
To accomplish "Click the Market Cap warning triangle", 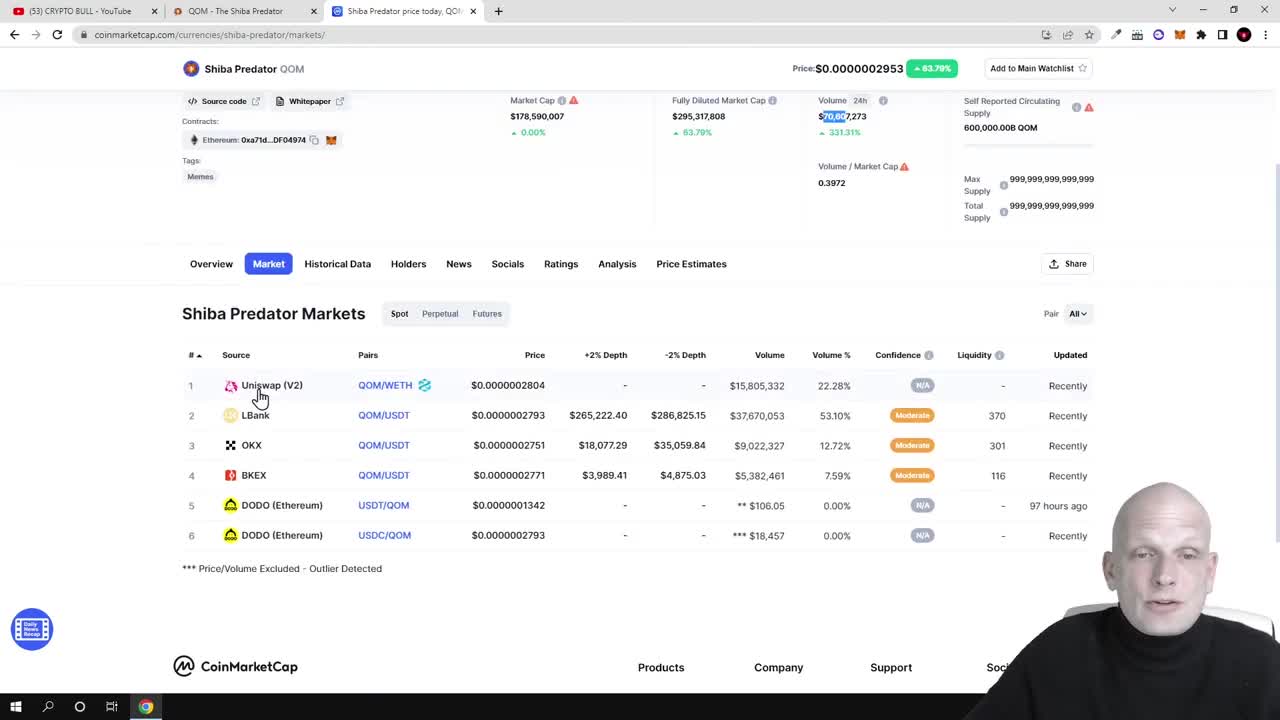I will point(573,101).
